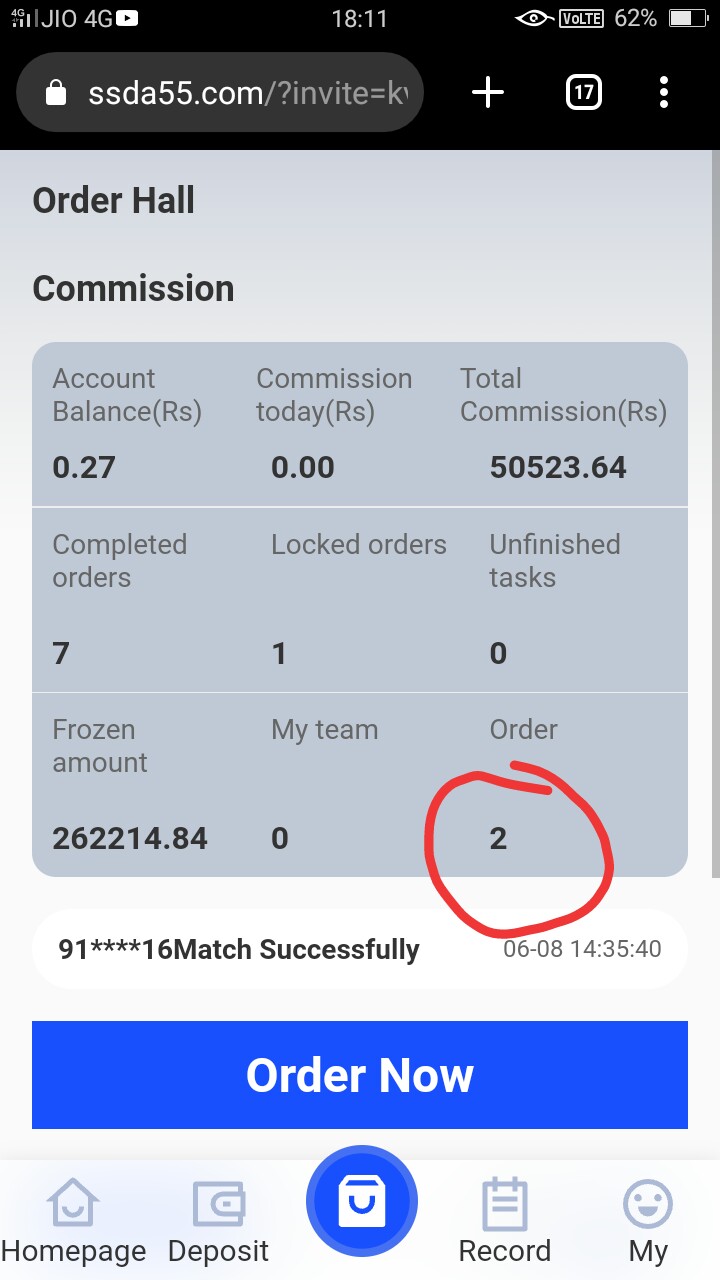Tap the Account Balance value 0.27
The width and height of the screenshot is (720, 1280).
[84, 467]
